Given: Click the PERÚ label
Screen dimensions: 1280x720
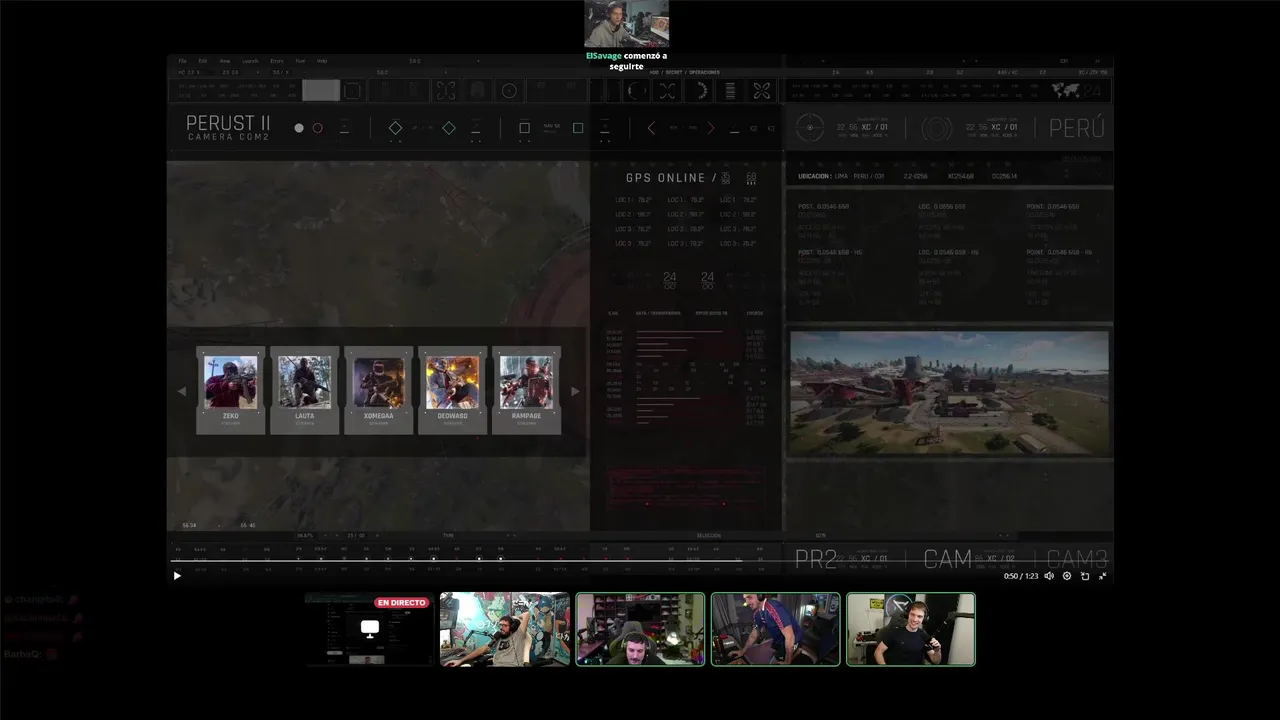Looking at the screenshot, I should [x=1077, y=128].
